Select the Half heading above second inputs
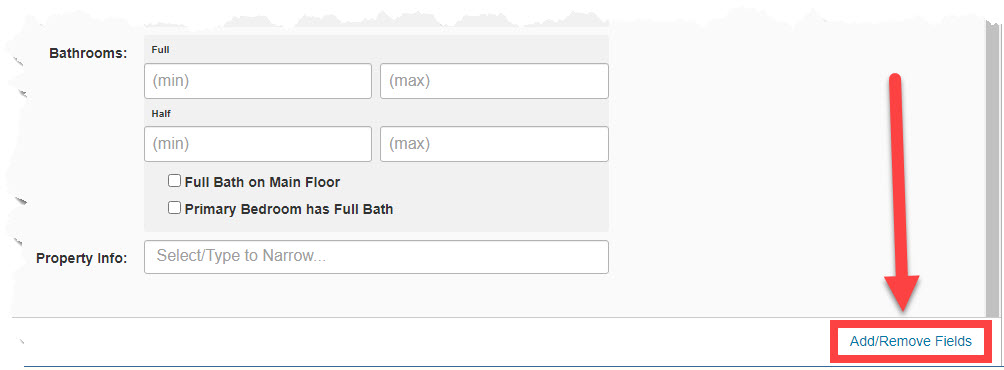The image size is (1004, 370). click(x=161, y=113)
